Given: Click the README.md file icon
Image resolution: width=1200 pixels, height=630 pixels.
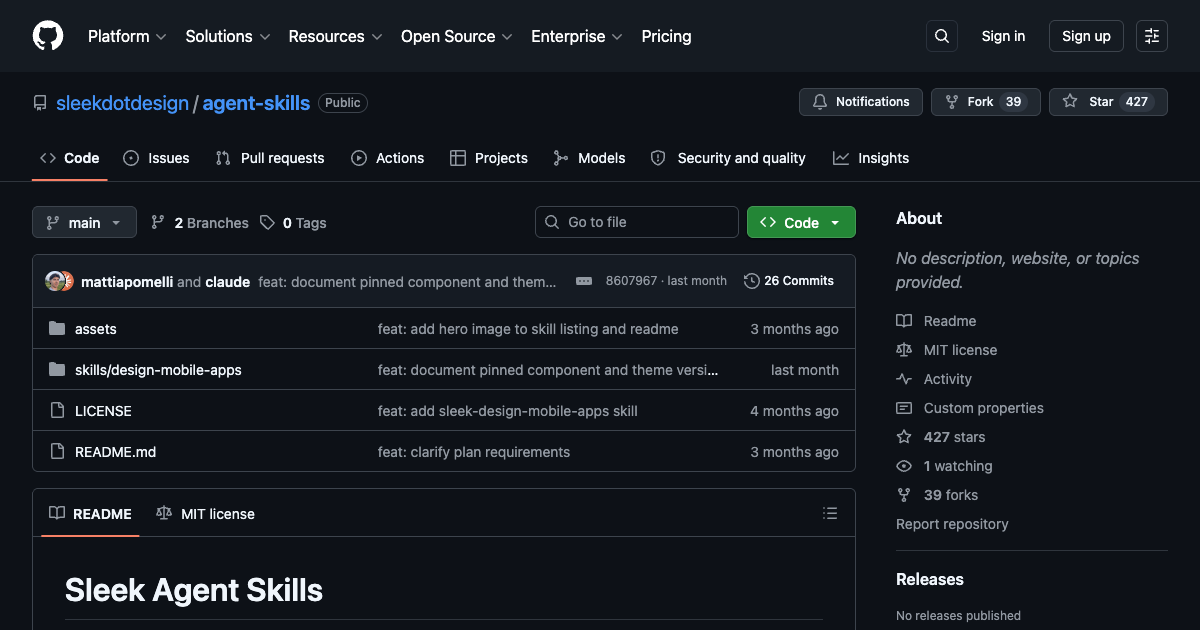Looking at the screenshot, I should (x=57, y=452).
